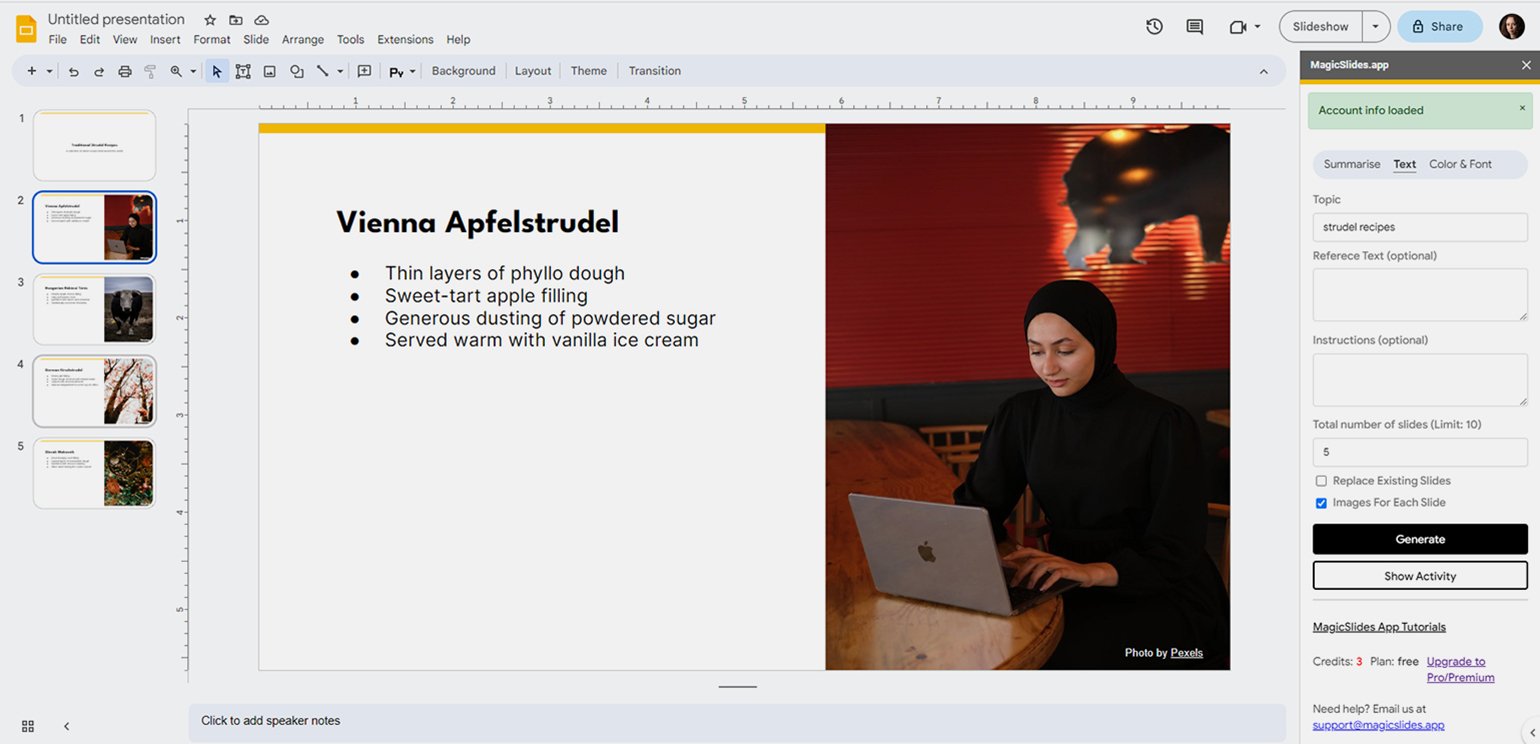Choose the shape tool
Viewport: 1540px width, 744px height.
coord(297,71)
